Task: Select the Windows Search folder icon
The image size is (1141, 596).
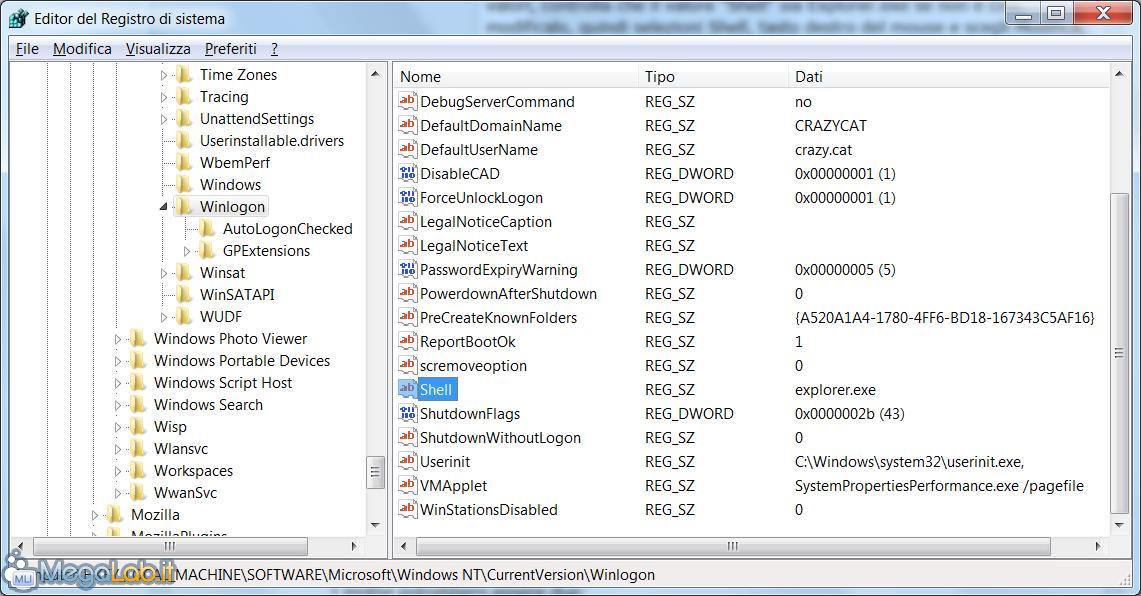Action: click(138, 405)
